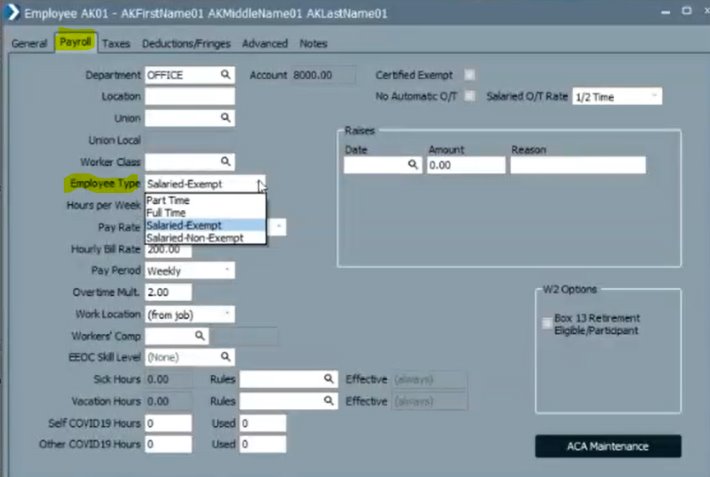Click the Department field search icon

pos(227,75)
